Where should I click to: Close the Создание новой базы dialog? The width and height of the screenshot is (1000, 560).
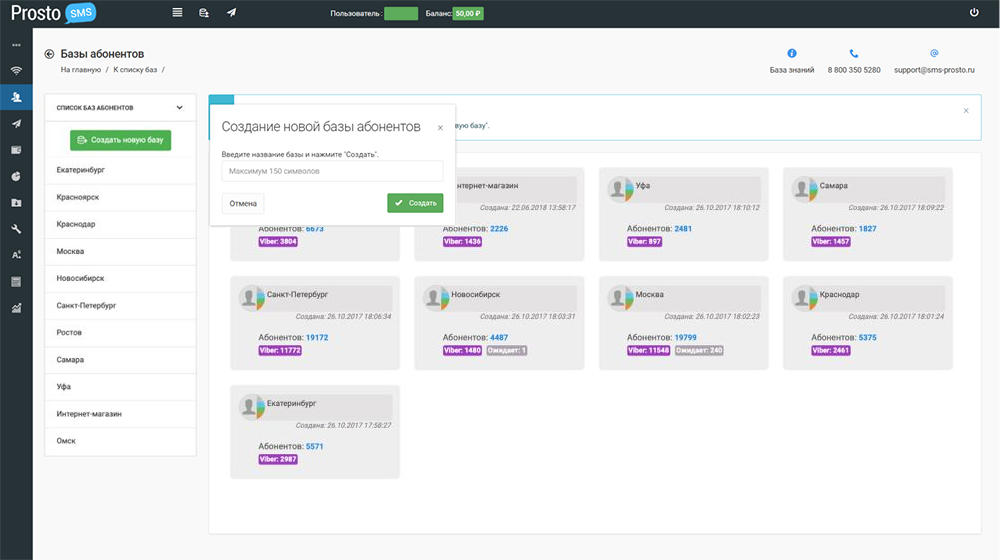point(440,128)
